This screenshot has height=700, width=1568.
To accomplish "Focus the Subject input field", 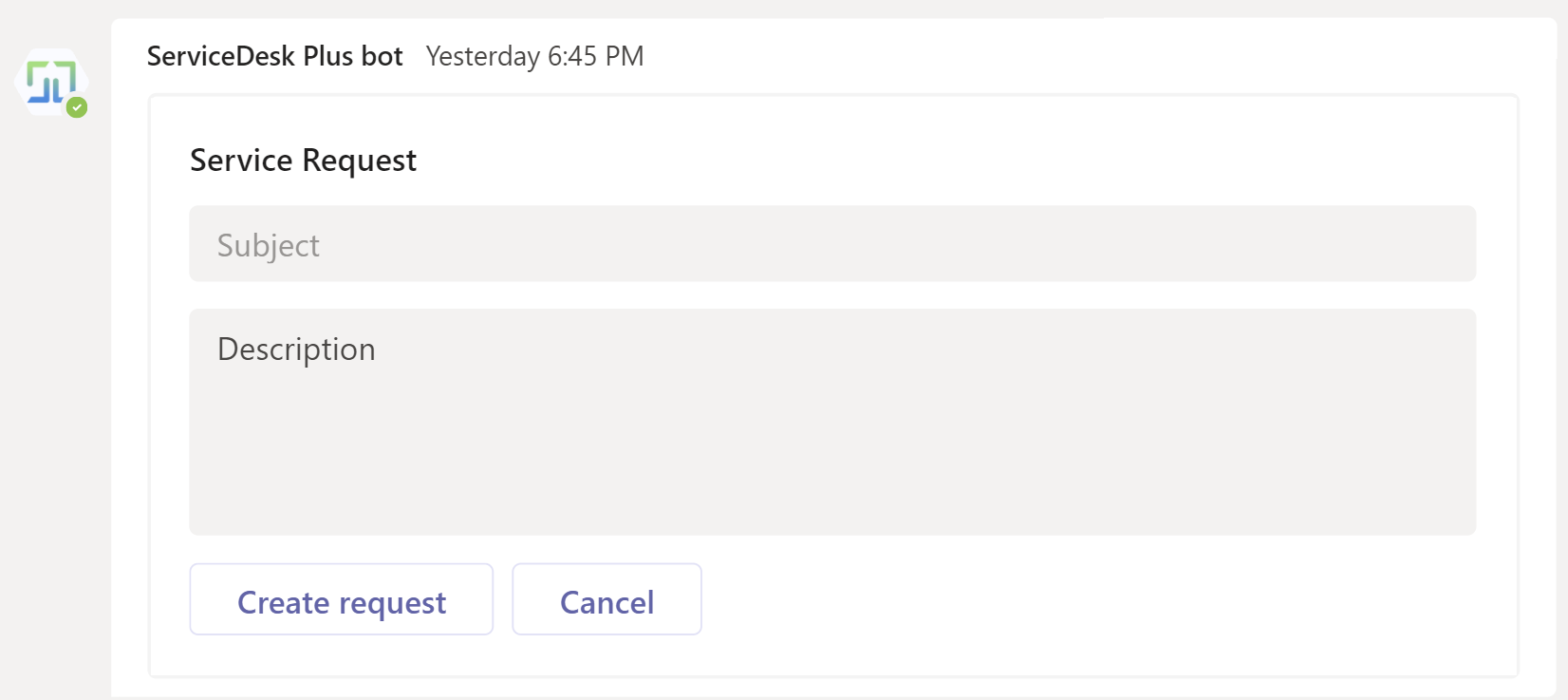I will [831, 244].
